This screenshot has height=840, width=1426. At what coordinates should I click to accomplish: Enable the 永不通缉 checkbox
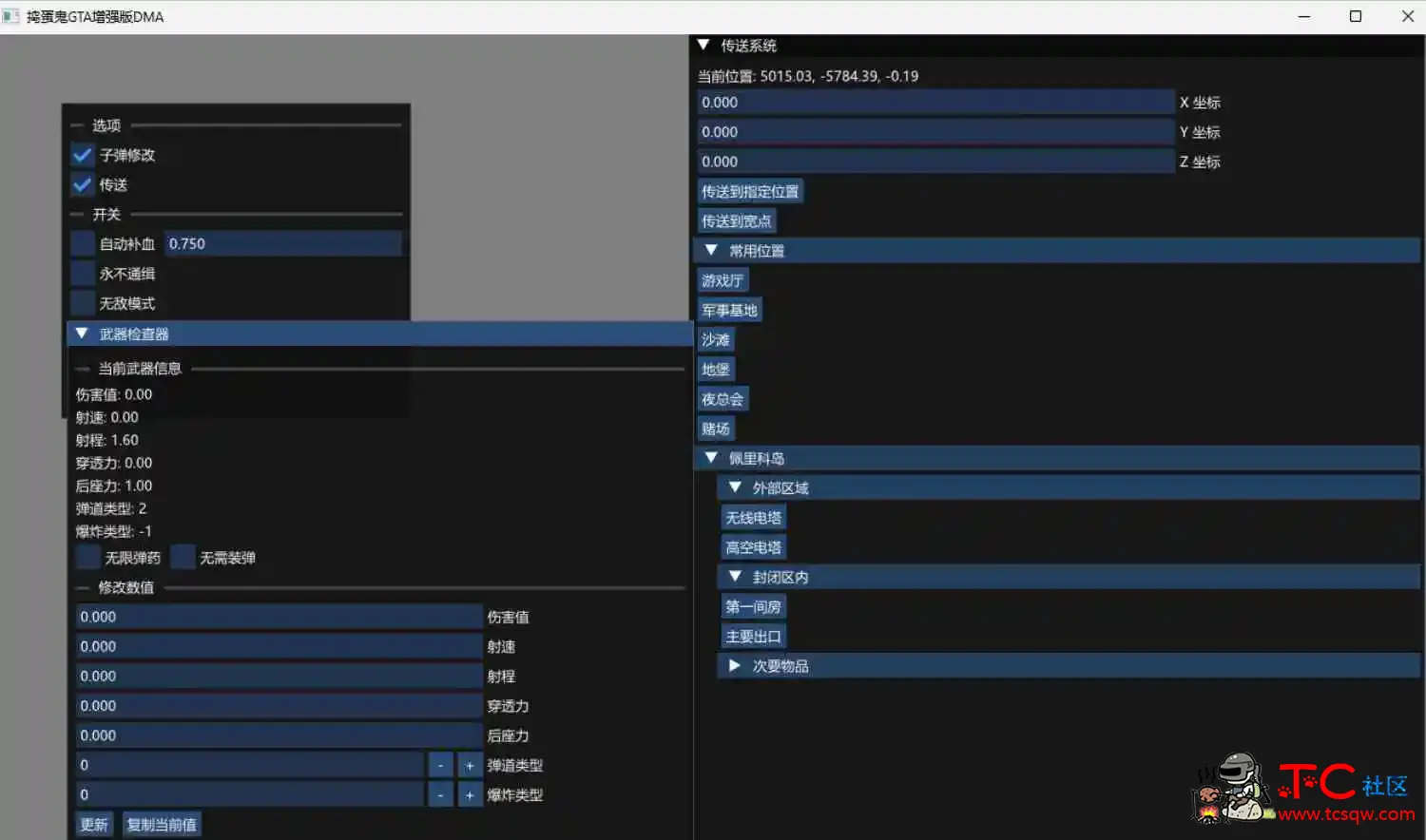click(83, 274)
